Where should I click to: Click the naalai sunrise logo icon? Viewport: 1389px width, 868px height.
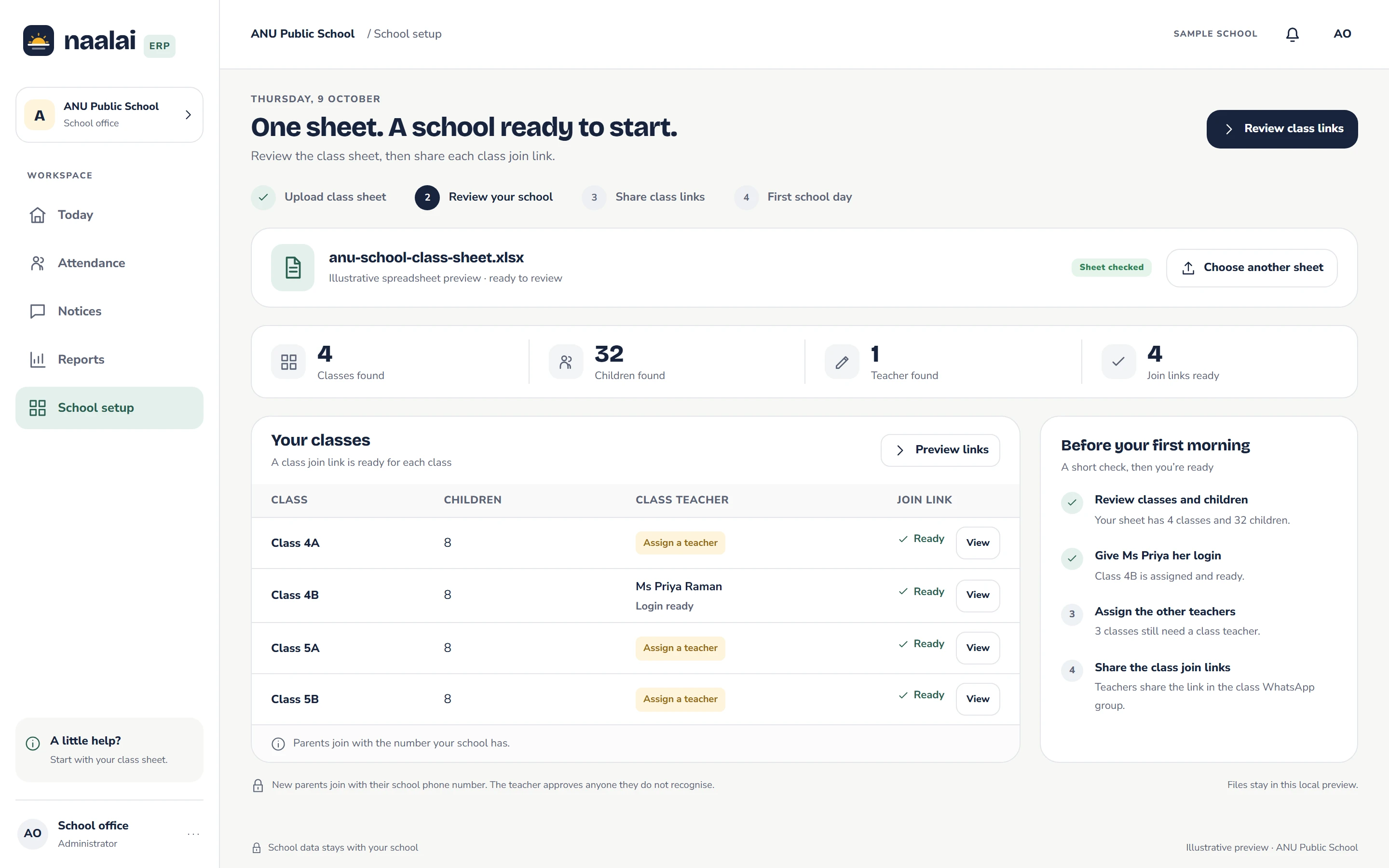39,40
